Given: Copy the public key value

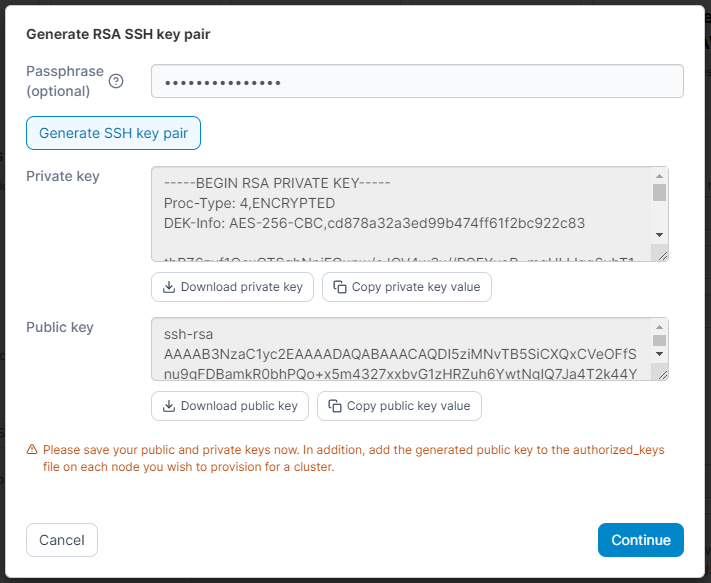Looking at the screenshot, I should 400,406.
